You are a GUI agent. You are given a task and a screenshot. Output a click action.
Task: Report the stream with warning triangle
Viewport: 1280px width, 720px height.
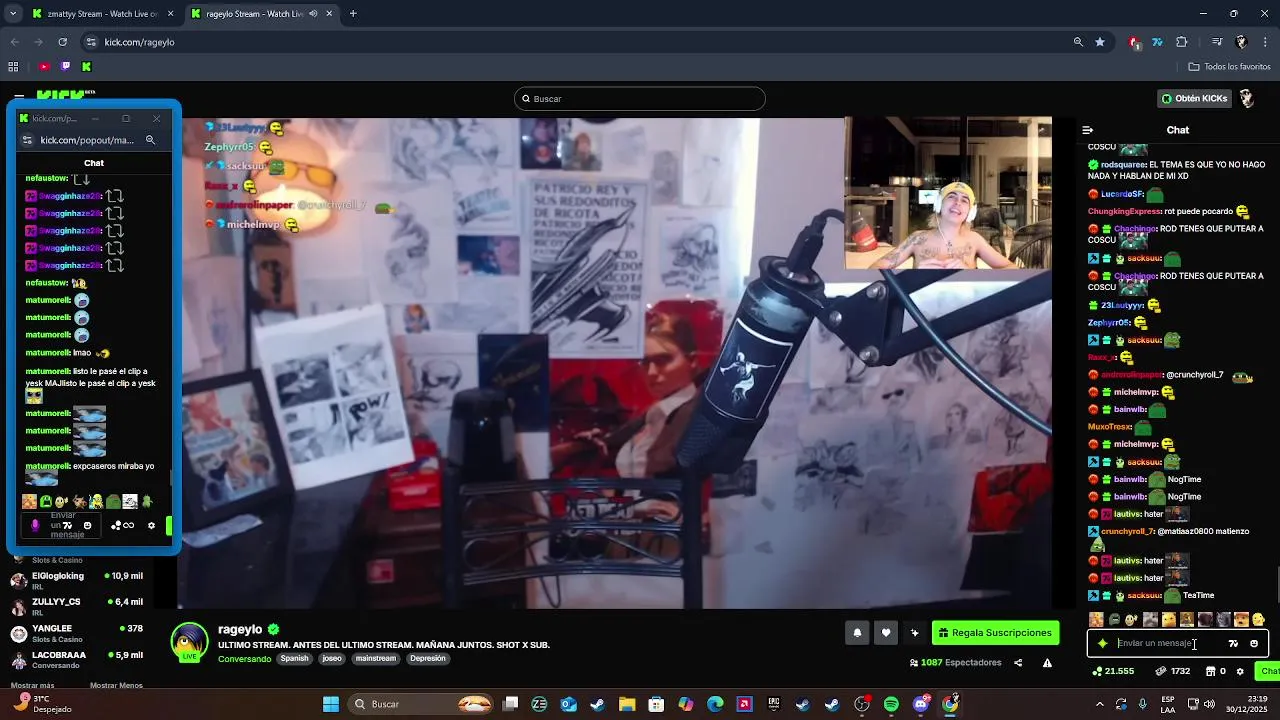(x=1047, y=662)
